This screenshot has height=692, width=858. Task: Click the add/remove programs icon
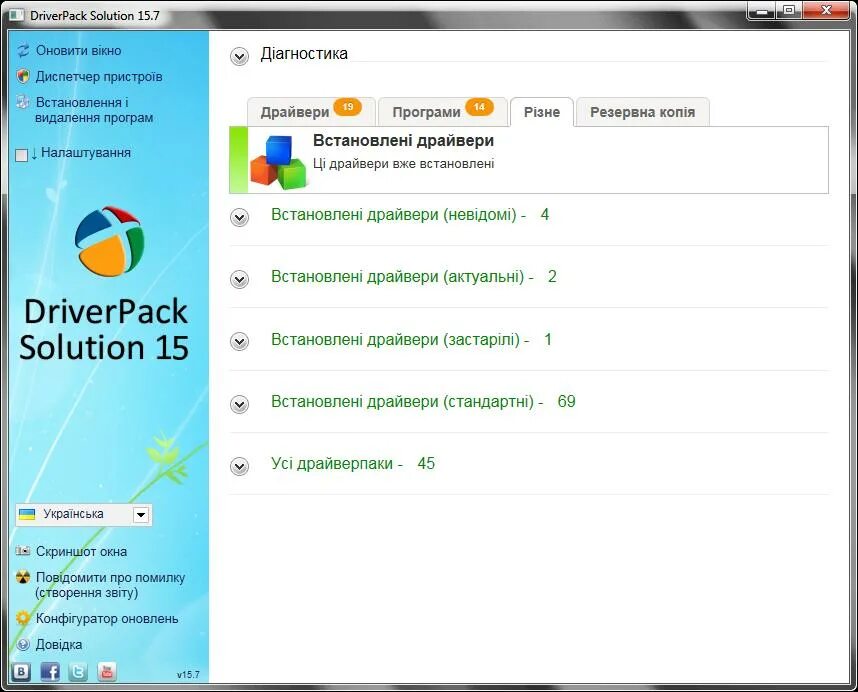[23, 102]
